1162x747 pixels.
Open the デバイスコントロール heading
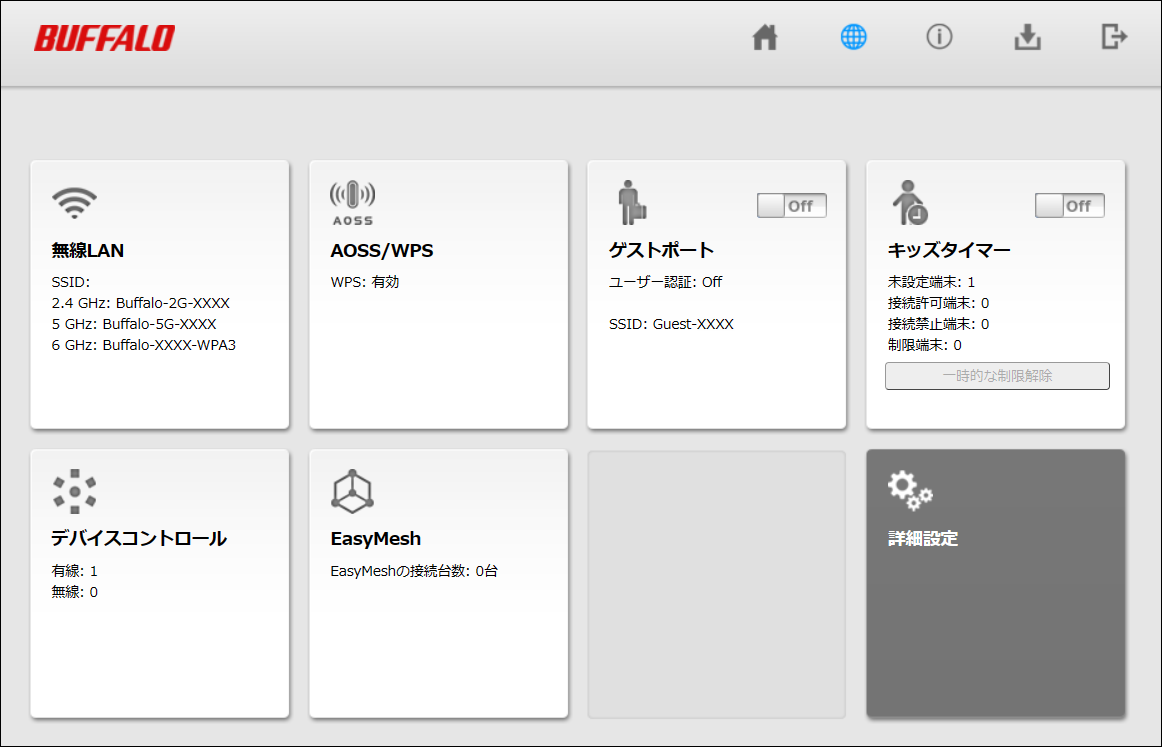[x=139, y=539]
